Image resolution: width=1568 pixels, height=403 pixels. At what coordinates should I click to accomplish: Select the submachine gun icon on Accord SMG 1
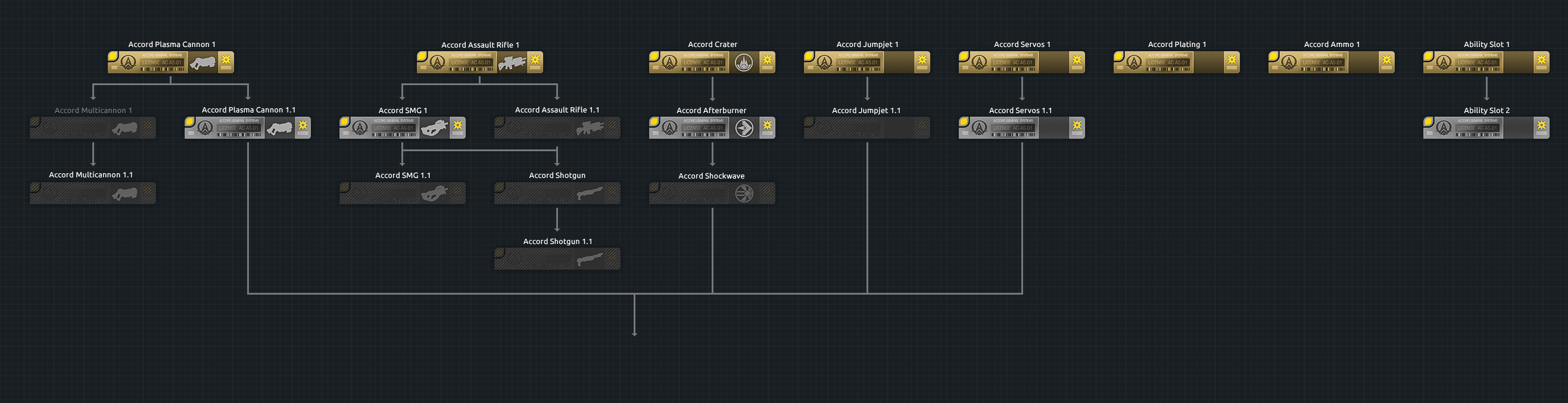(435, 128)
